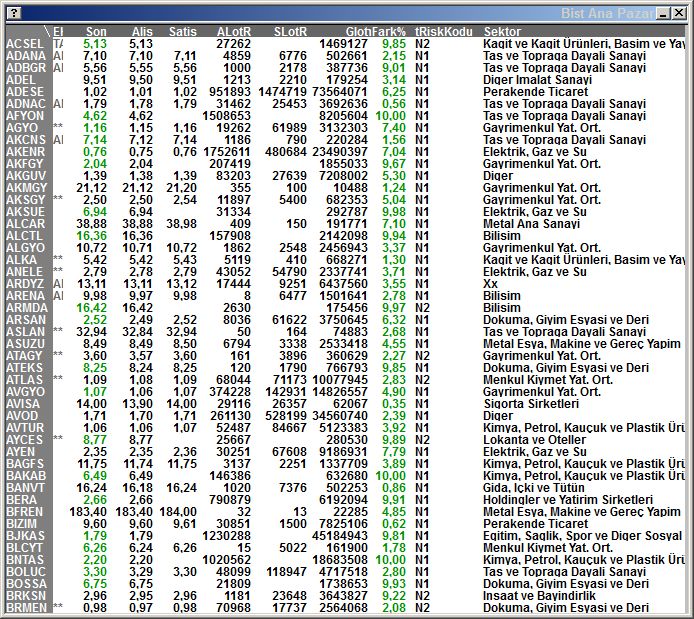Select the AVOD ticker

tap(22, 415)
